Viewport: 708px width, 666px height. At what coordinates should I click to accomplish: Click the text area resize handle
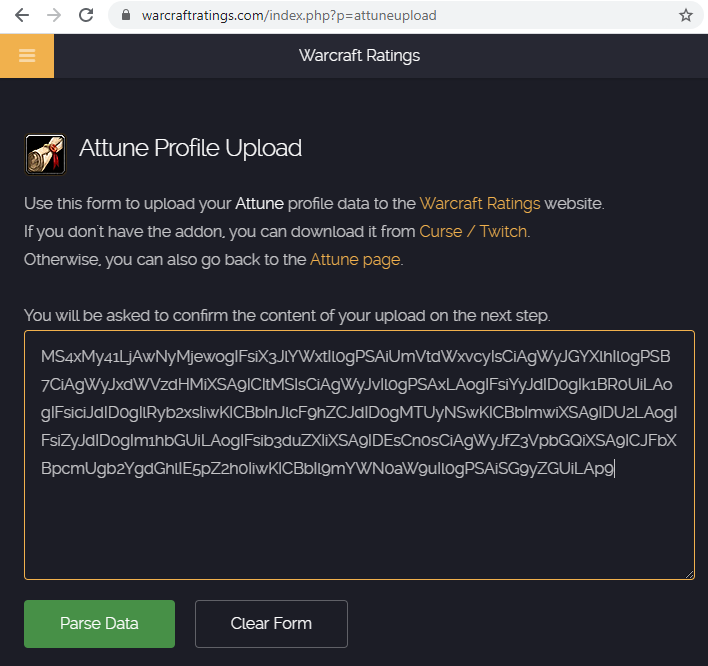coord(688,573)
